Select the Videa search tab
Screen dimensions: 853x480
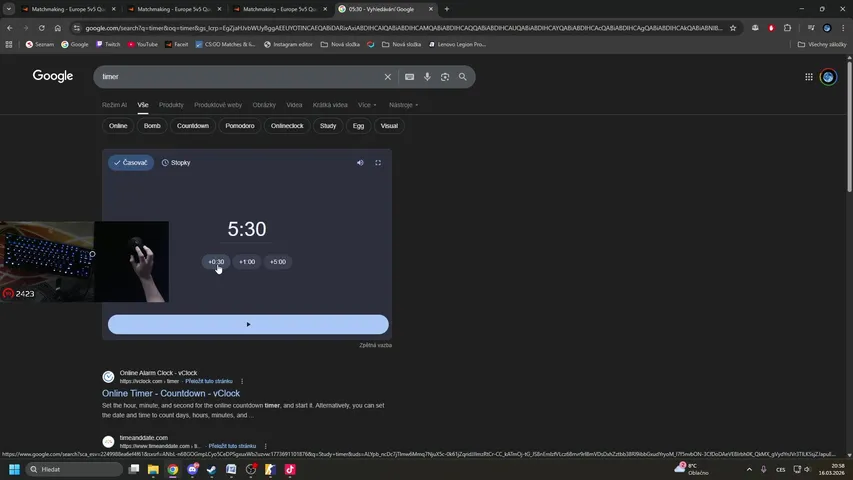(x=294, y=105)
